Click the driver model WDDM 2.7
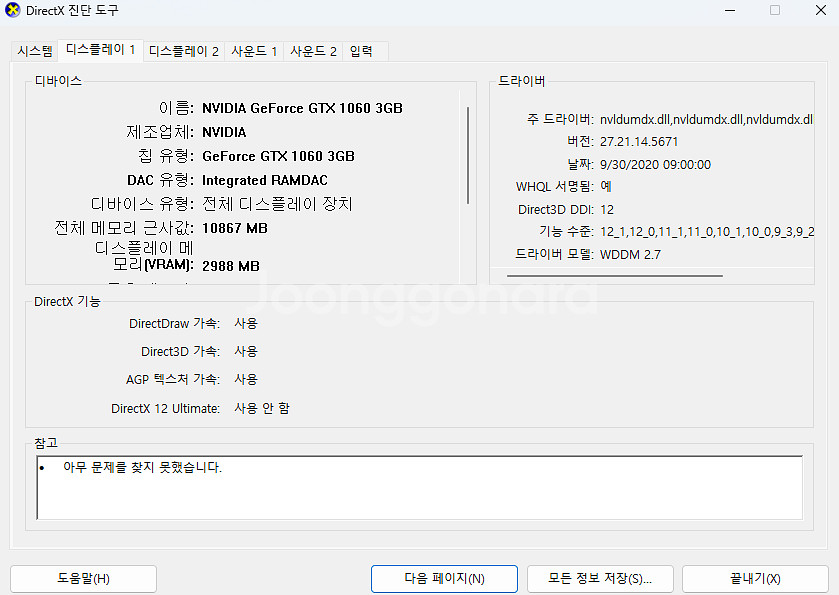The height and width of the screenshot is (595, 839). pyautogui.click(x=630, y=255)
